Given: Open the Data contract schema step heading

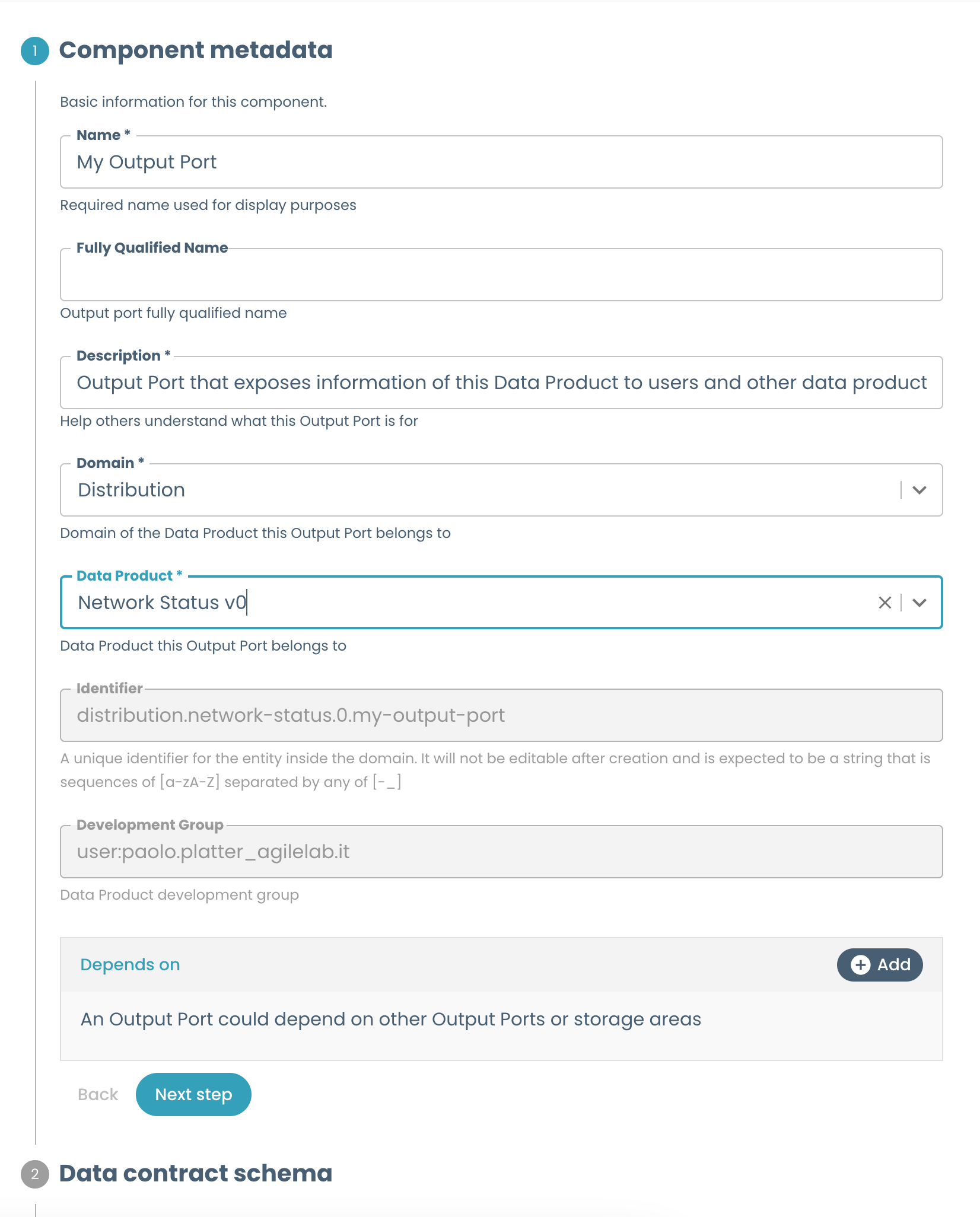Looking at the screenshot, I should pos(196,1173).
